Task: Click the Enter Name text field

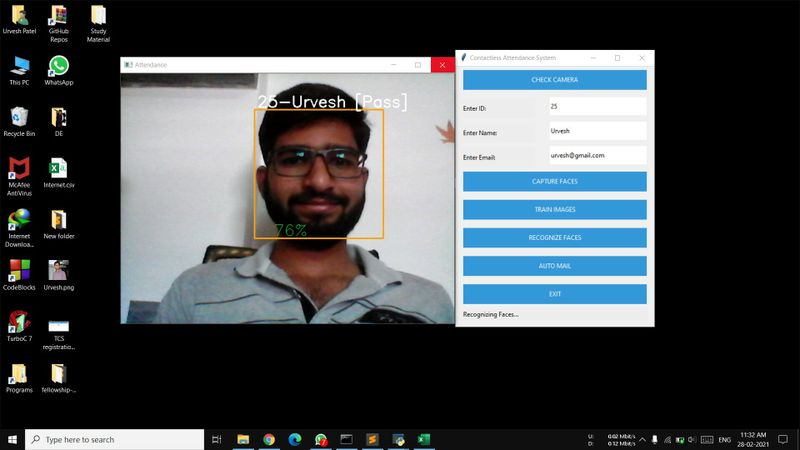Action: [x=597, y=131]
